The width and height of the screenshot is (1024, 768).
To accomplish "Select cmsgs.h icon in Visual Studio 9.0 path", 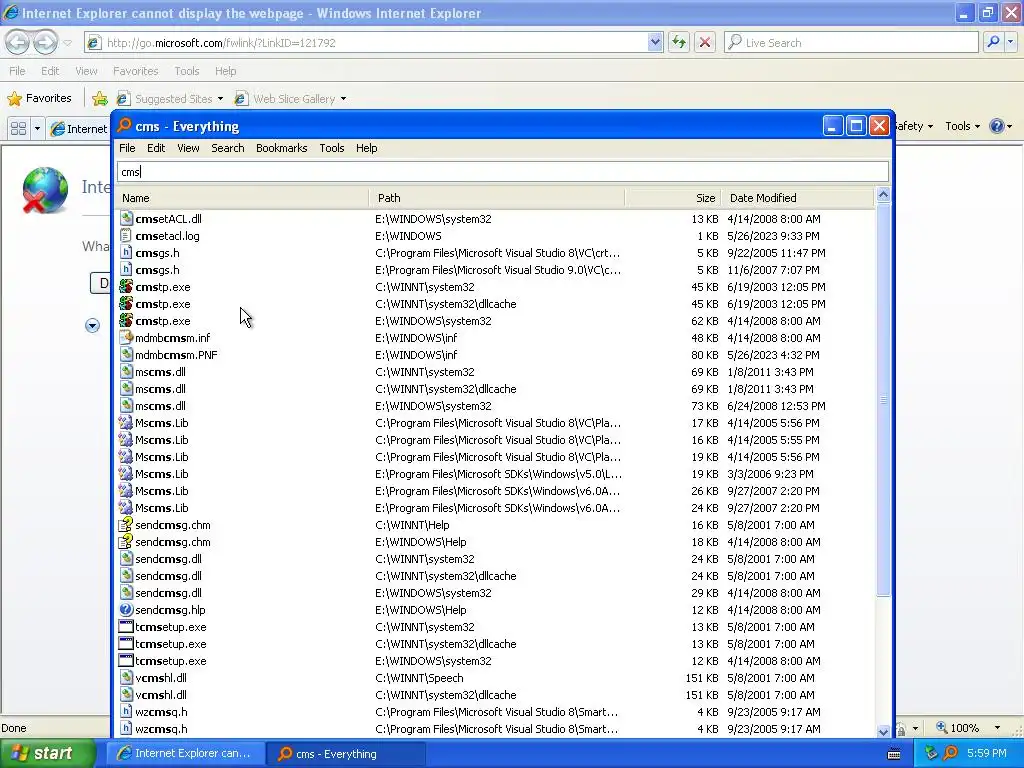I will 126,270.
